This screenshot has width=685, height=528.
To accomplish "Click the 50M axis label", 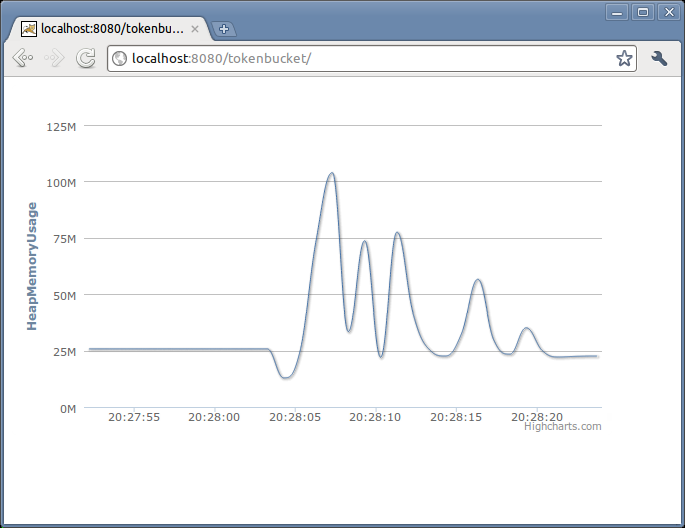I will [65, 296].
